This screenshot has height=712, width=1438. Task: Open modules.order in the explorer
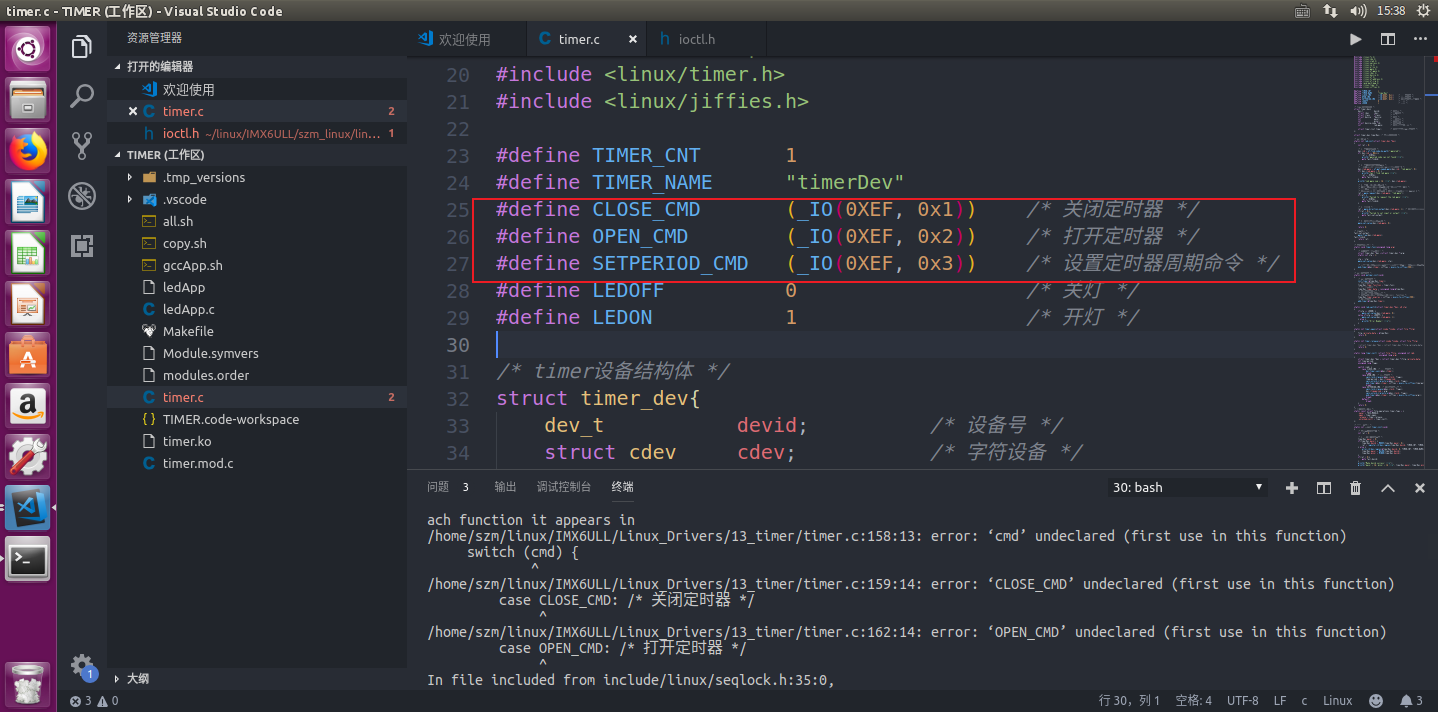257,375
